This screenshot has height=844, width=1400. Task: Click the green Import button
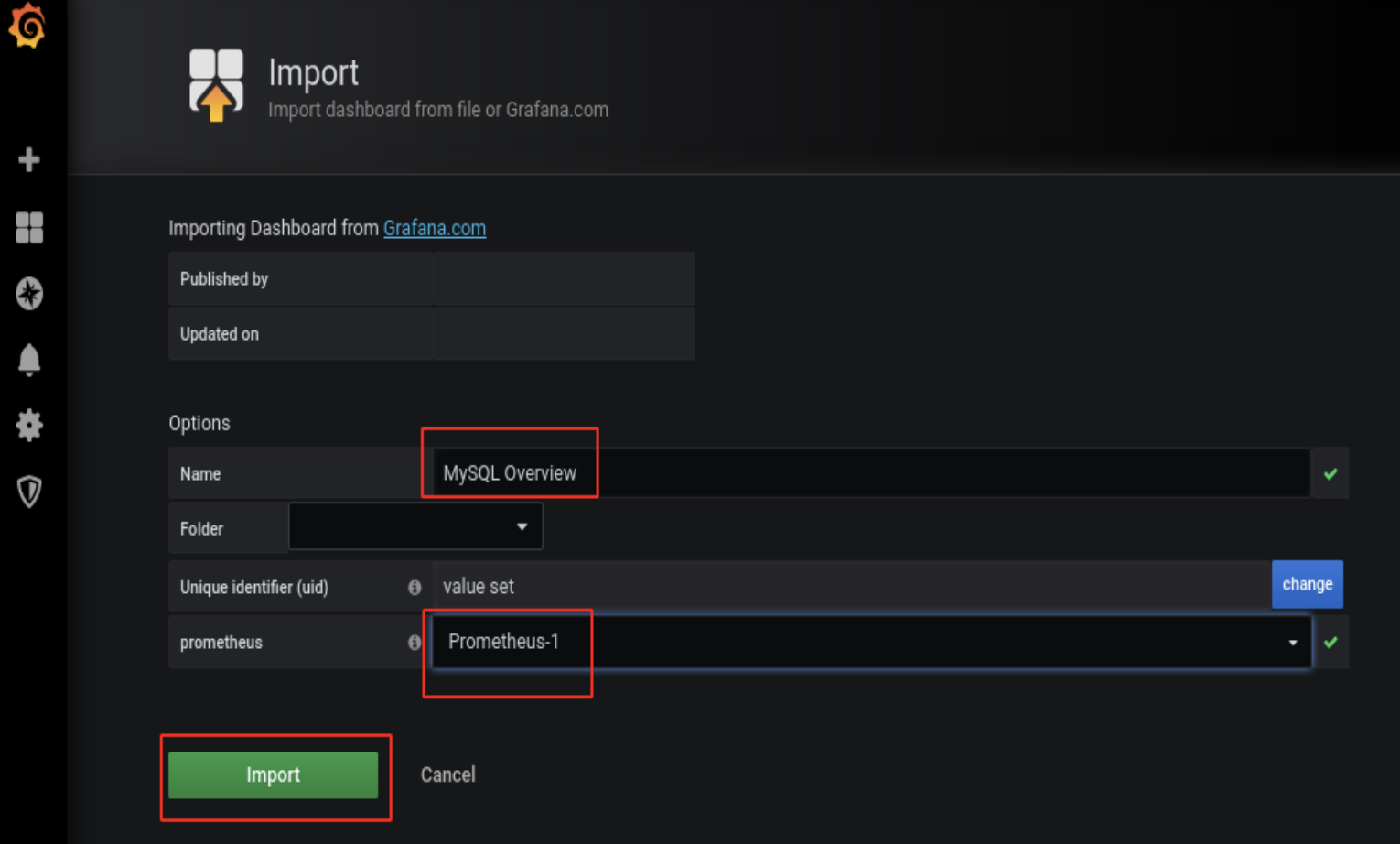[x=273, y=774]
